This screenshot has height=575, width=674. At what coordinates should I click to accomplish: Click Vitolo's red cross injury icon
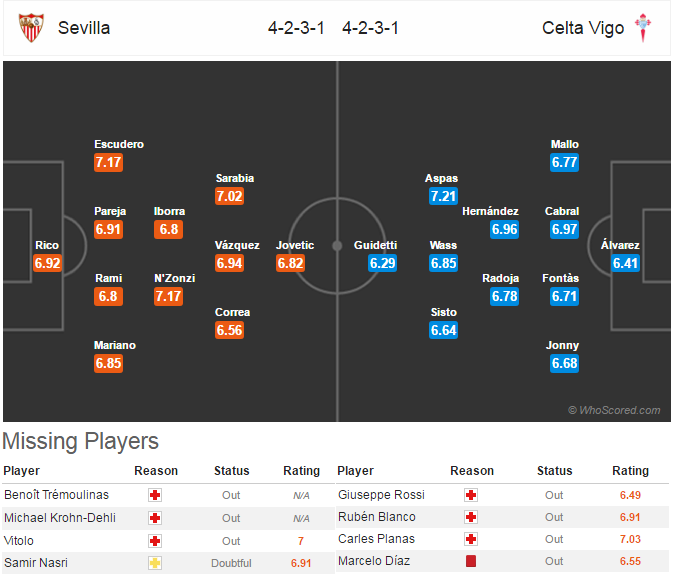click(x=155, y=541)
